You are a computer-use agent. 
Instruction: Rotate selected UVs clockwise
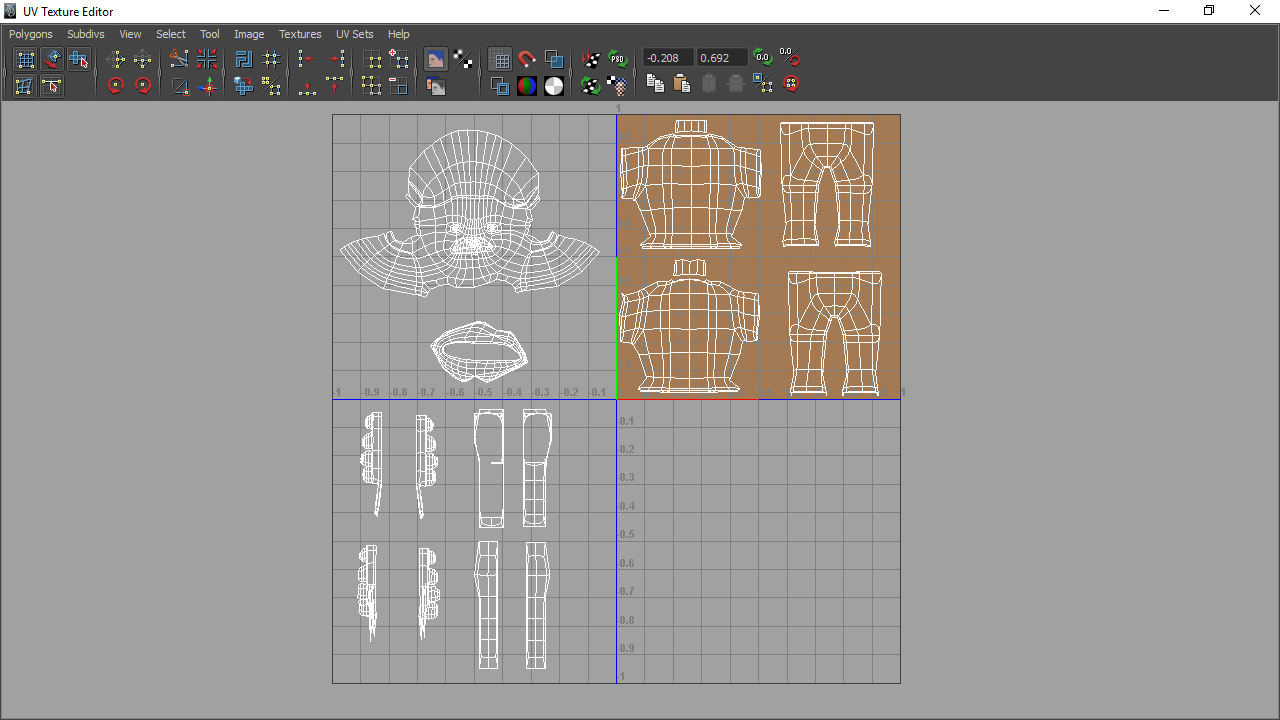[x=143, y=85]
